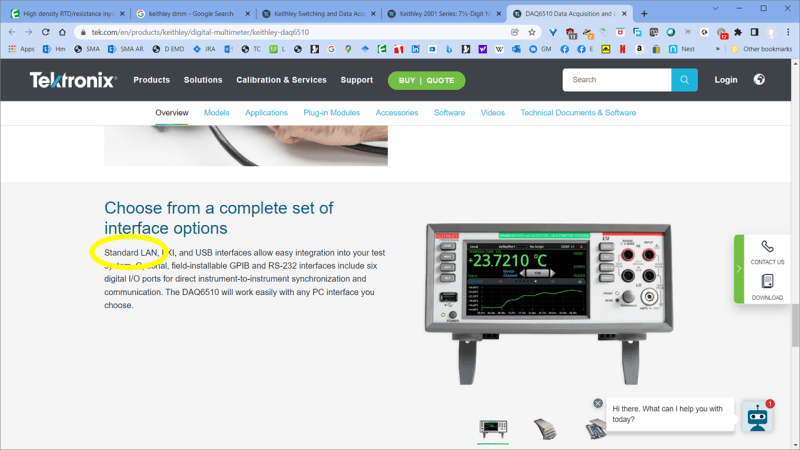The image size is (800, 450).
Task: Switch to the Plug-in Modules section tab
Action: 332,113
